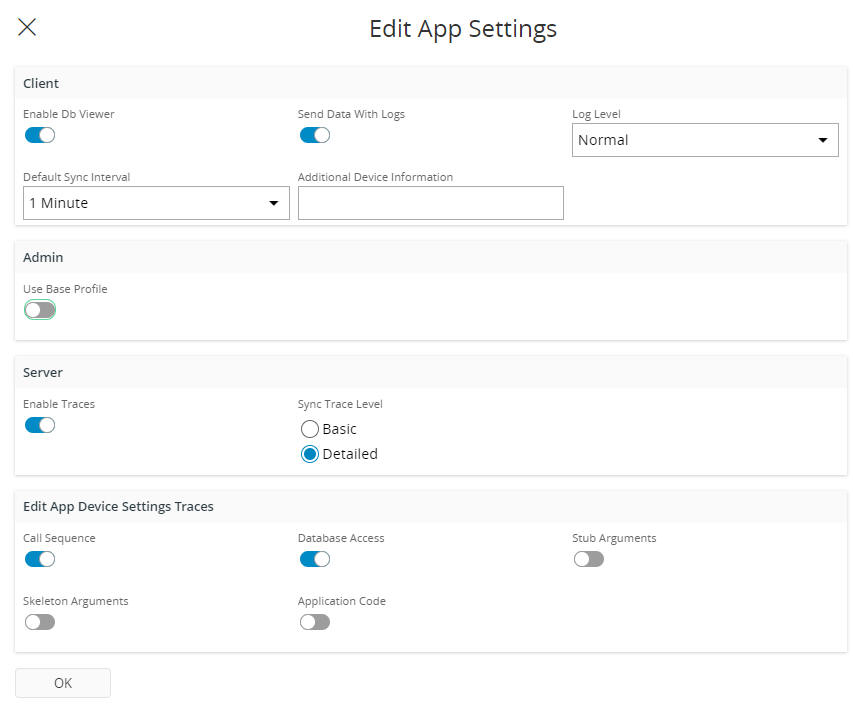This screenshot has width=853, height=707.
Task: Click the Additional Device Information field
Action: 430,203
